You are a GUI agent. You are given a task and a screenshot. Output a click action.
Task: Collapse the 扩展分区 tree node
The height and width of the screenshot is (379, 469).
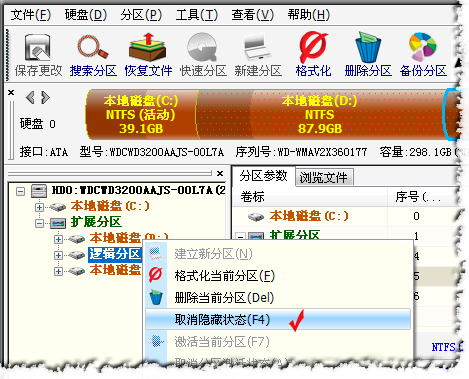pyautogui.click(x=39, y=223)
